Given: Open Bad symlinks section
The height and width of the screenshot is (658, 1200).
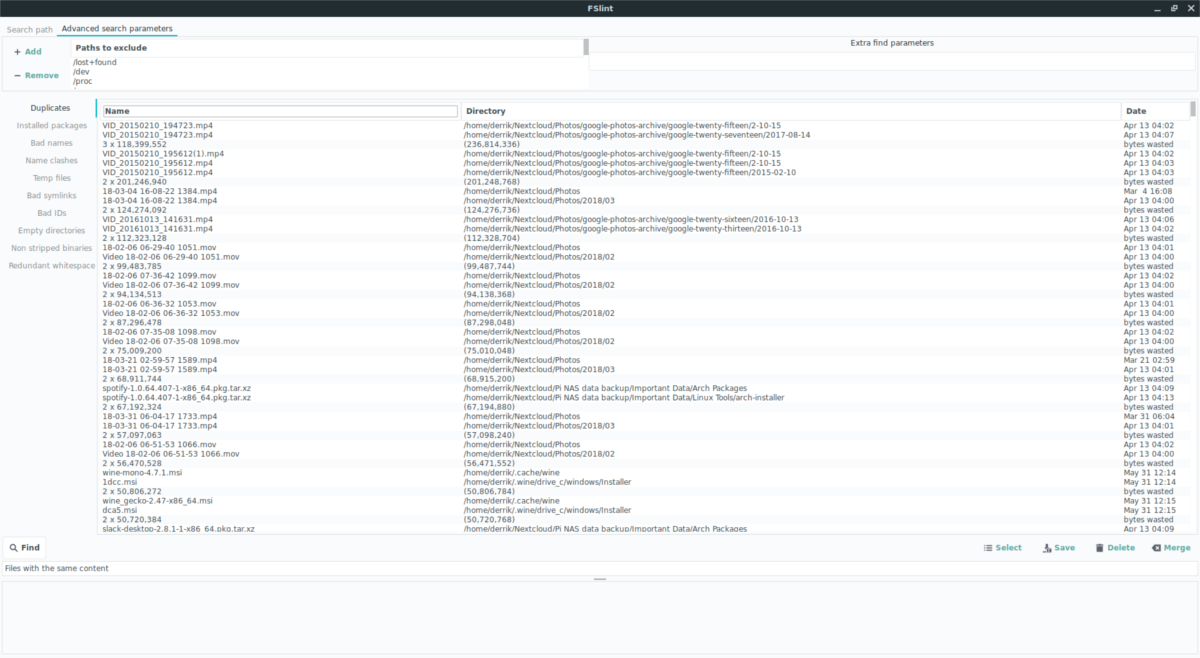Looking at the screenshot, I should [x=52, y=195].
